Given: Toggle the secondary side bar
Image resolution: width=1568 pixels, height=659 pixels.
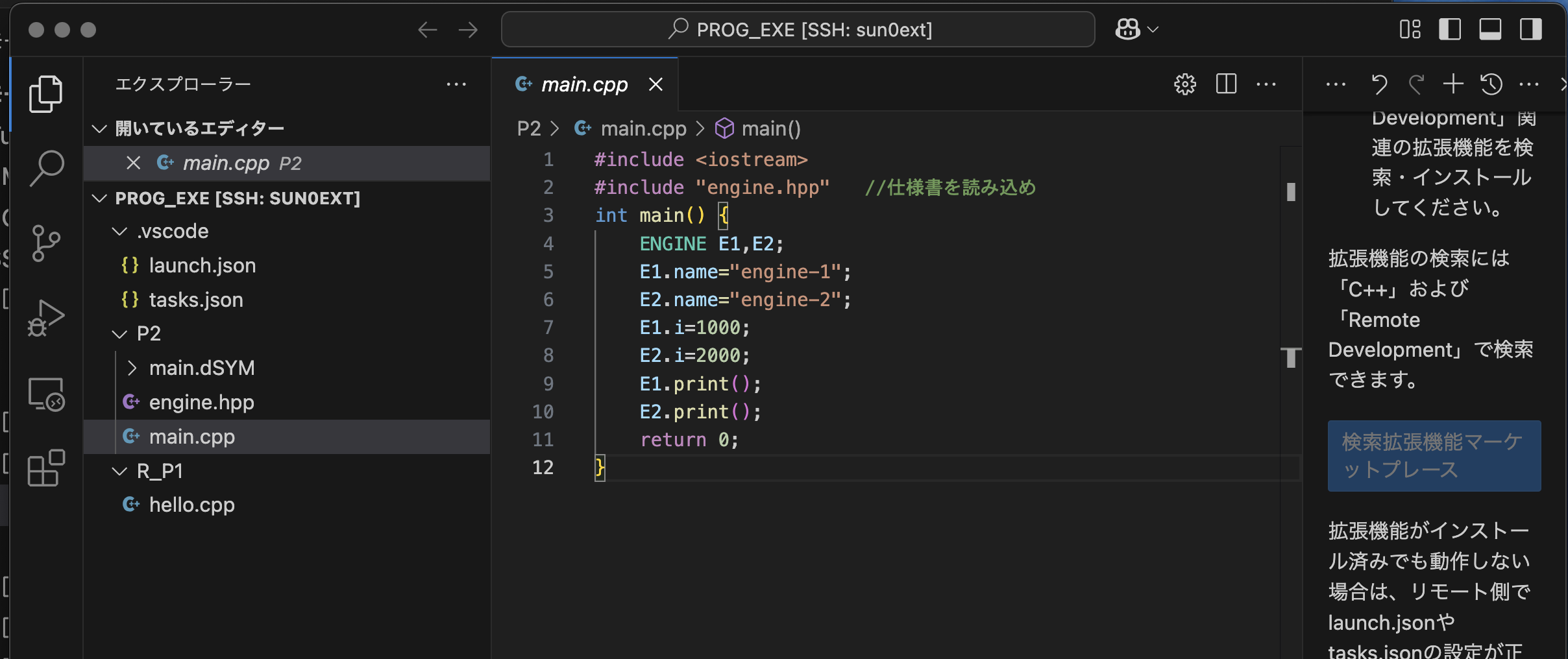Looking at the screenshot, I should click(x=1530, y=29).
